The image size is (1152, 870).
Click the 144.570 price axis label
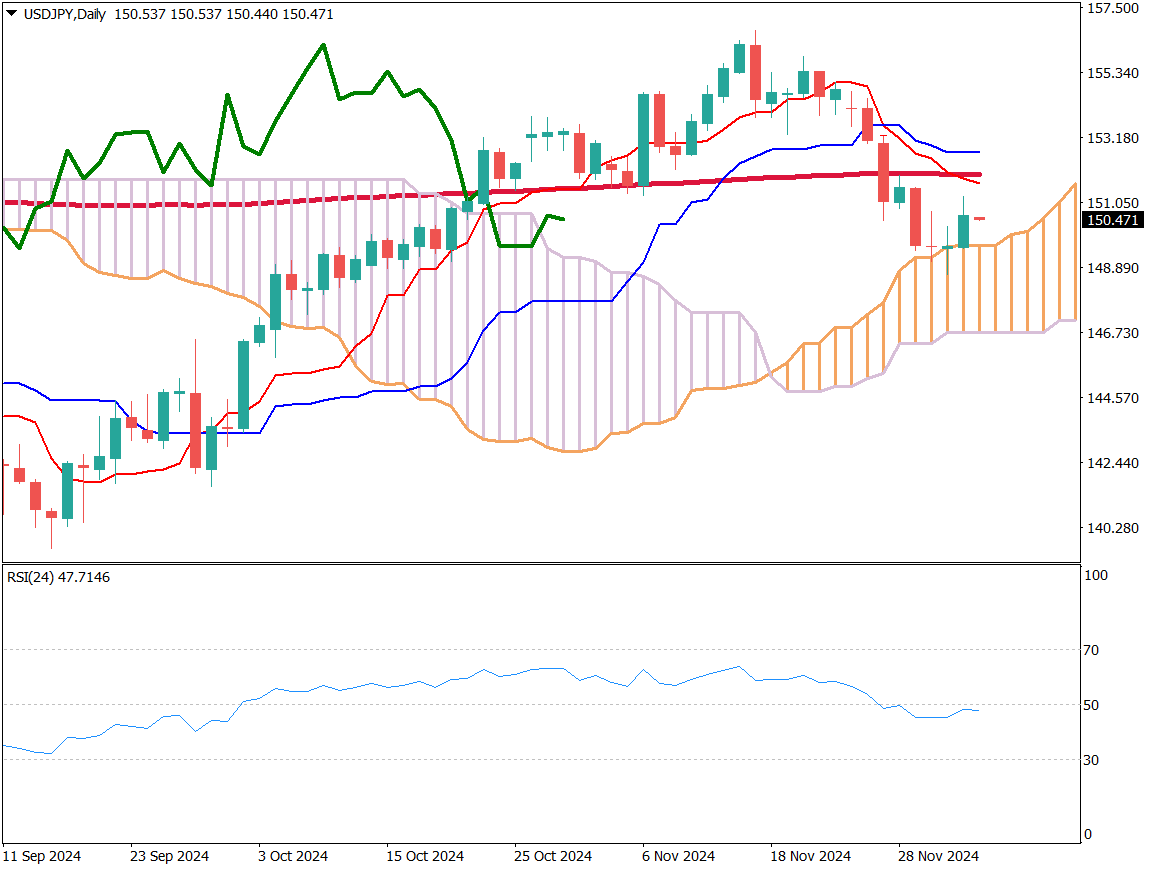pyautogui.click(x=1112, y=398)
